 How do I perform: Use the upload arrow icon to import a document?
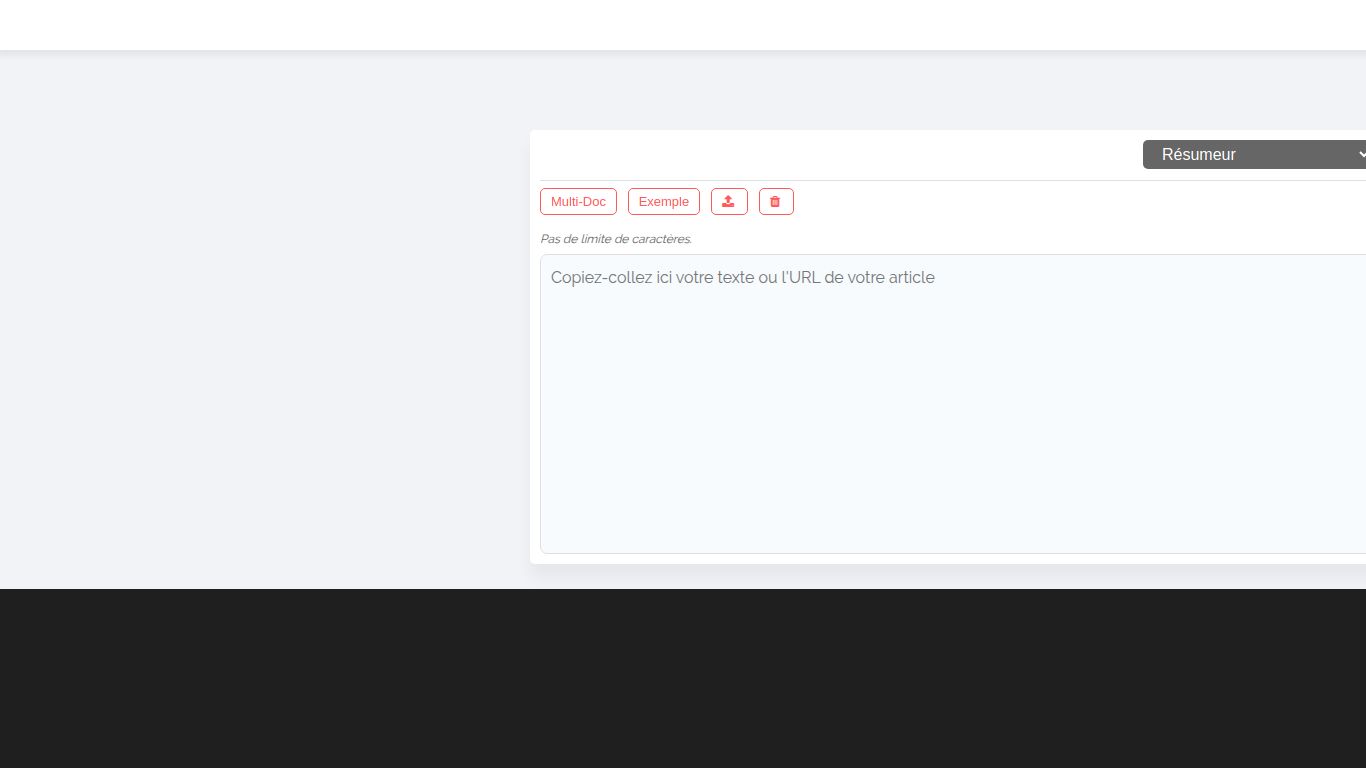pyautogui.click(x=729, y=201)
